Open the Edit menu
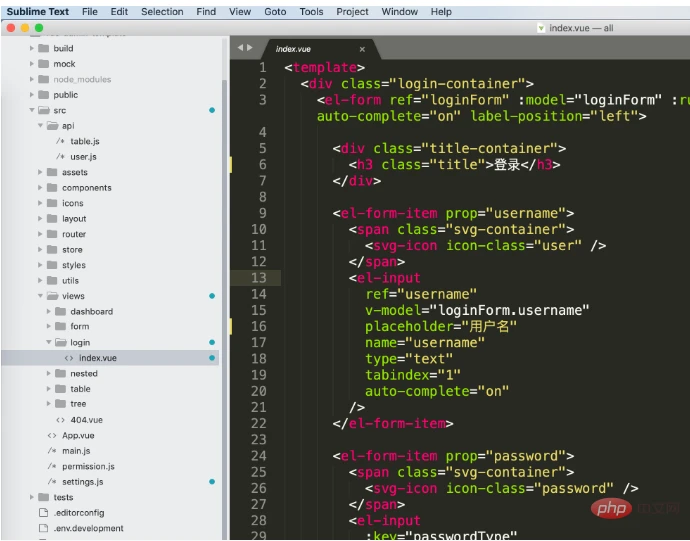This screenshot has width=690, height=541. [119, 12]
